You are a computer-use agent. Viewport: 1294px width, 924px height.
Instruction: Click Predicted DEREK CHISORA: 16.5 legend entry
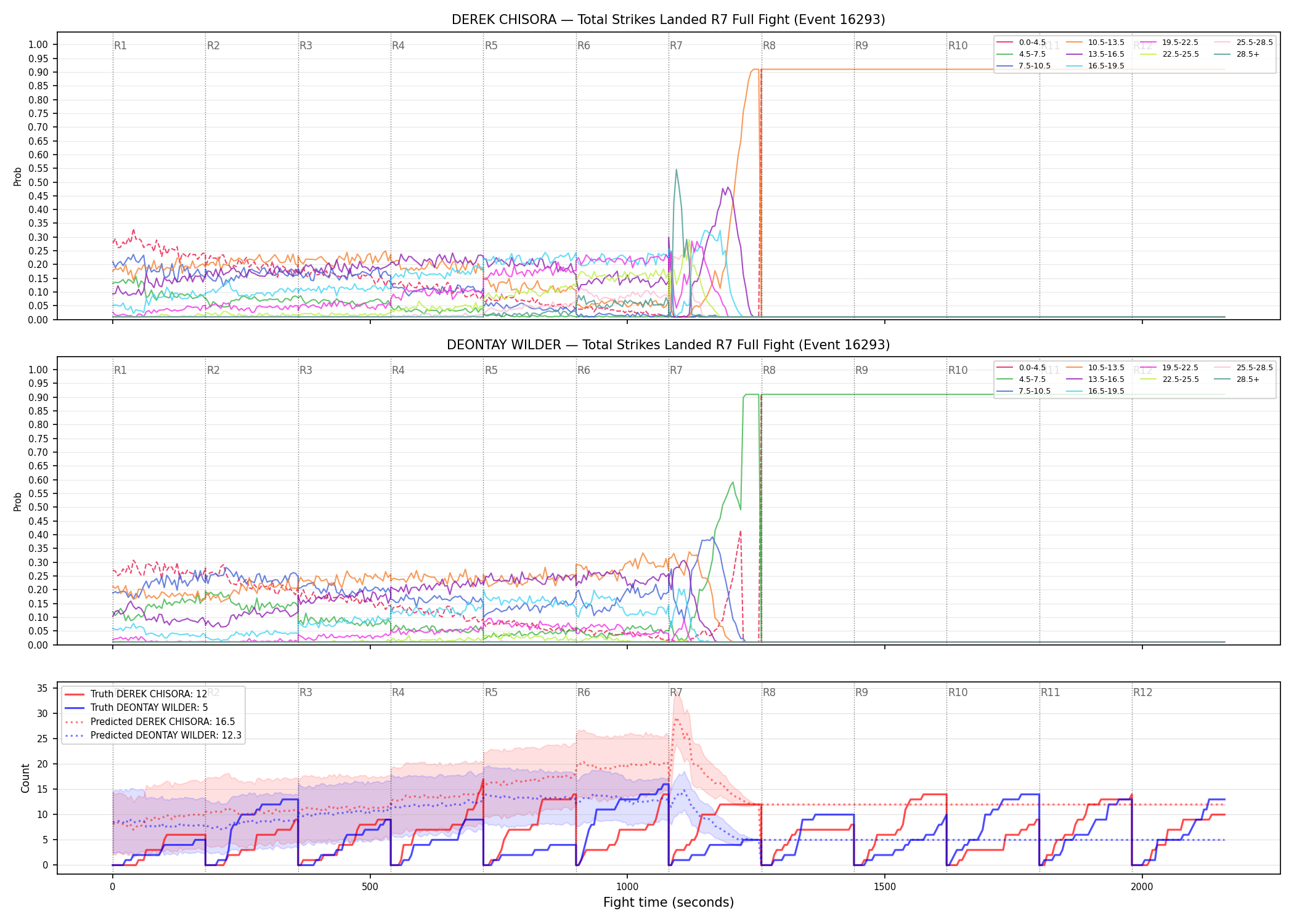[150, 722]
